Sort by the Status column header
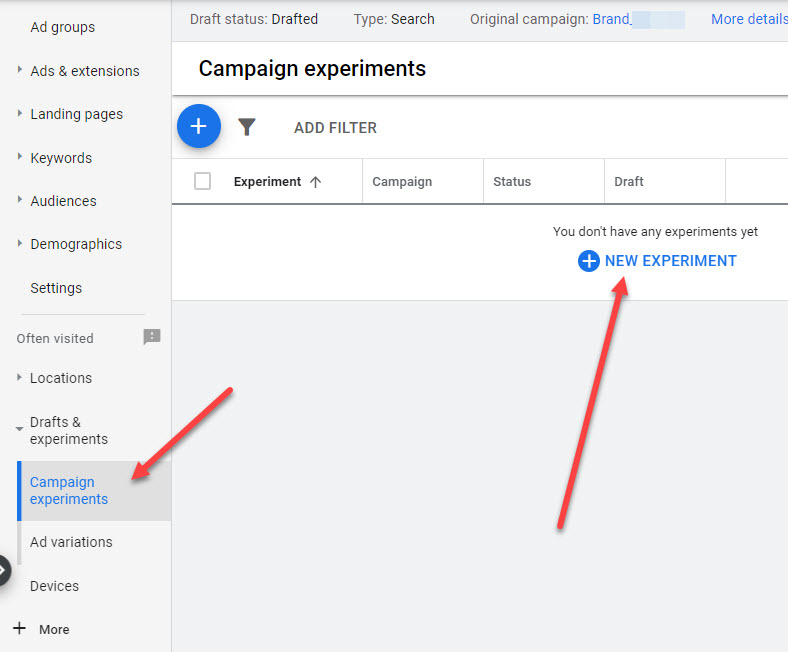This screenshot has width=788, height=652. [x=511, y=182]
